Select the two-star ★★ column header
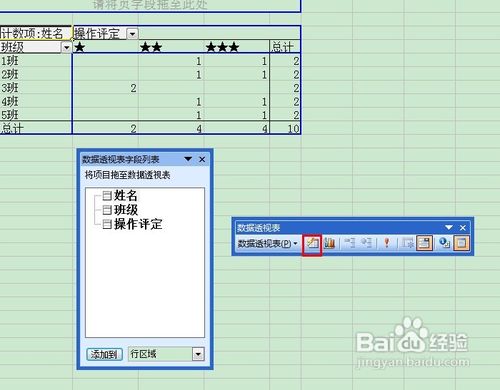500x390 pixels. (171, 47)
